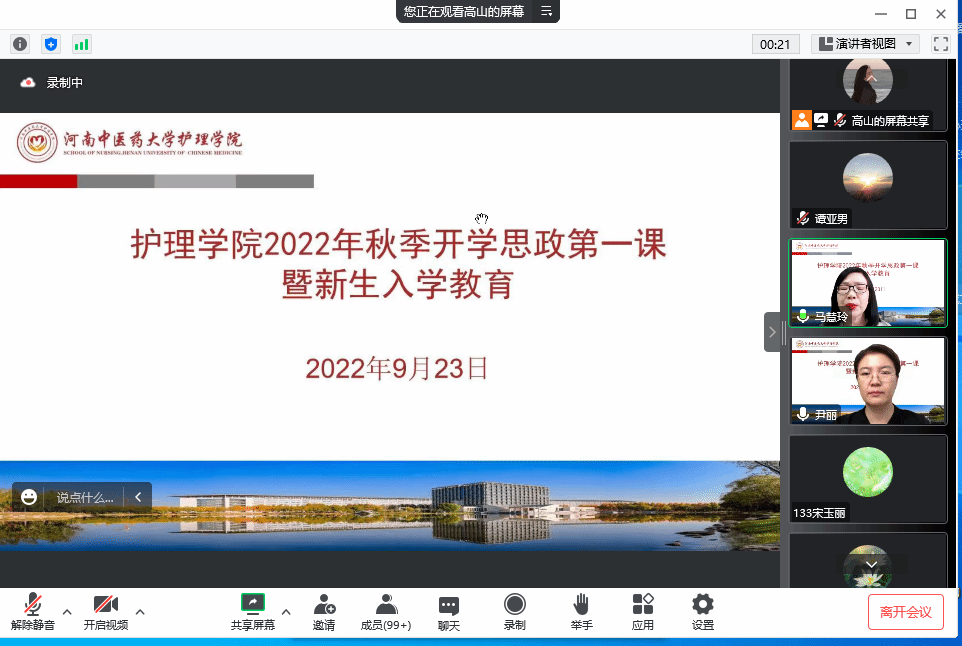Click the 共享屏幕 share screen button
The width and height of the screenshot is (962, 646).
coord(253,611)
